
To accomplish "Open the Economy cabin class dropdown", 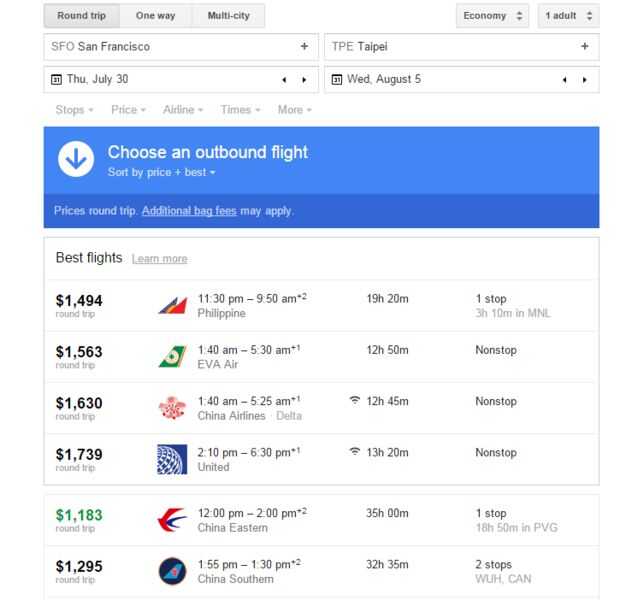I will pos(493,16).
